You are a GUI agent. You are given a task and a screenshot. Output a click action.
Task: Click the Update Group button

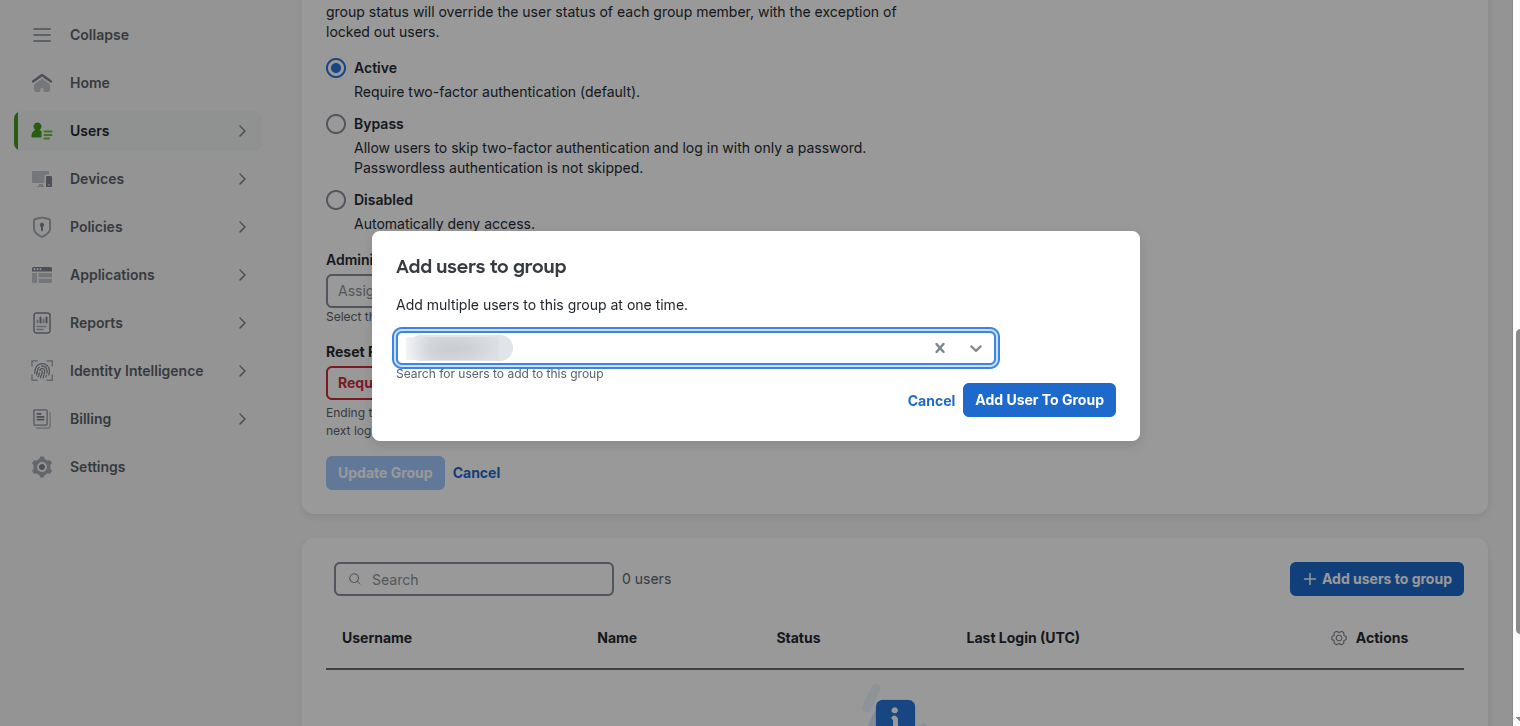385,473
